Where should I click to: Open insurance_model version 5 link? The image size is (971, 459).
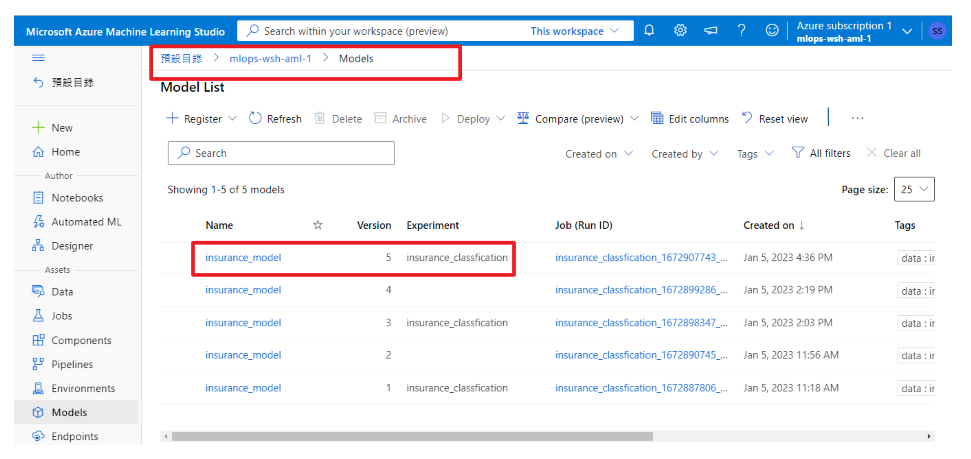[243, 258]
